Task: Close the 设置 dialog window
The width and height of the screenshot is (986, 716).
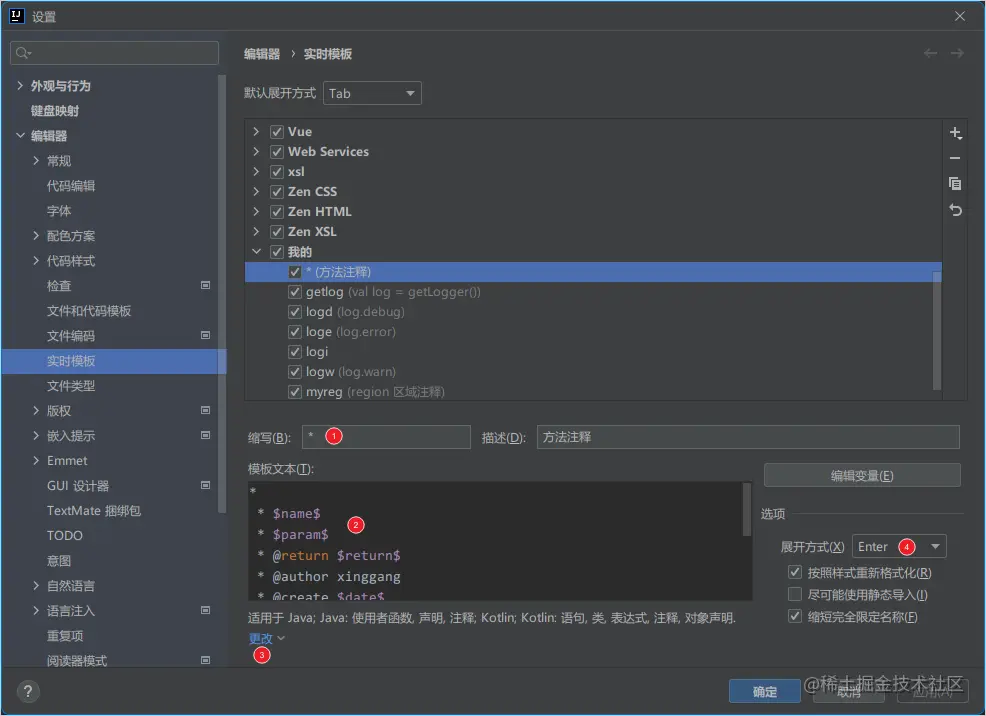Action: pyautogui.click(x=960, y=16)
